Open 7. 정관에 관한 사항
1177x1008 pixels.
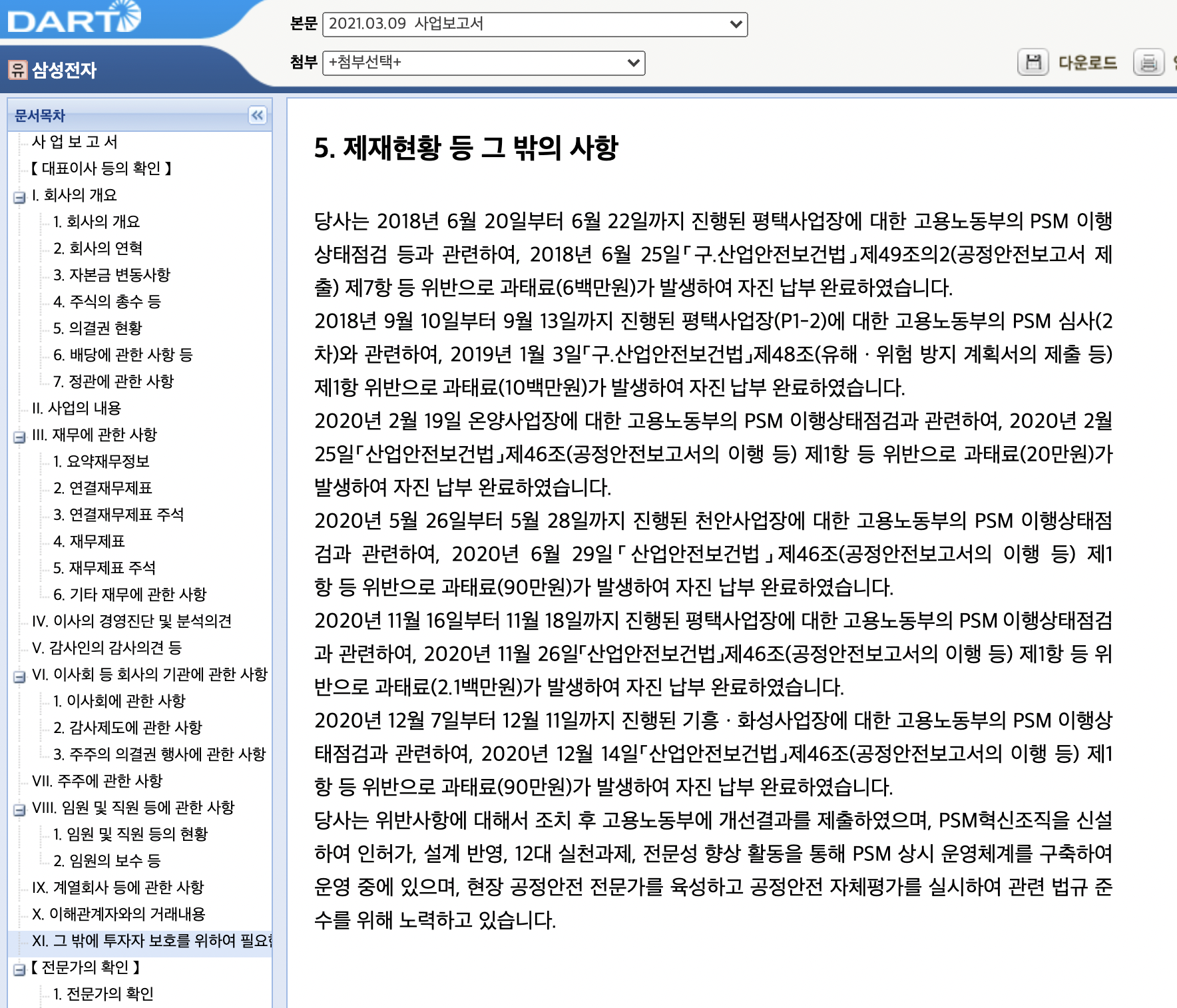114,381
